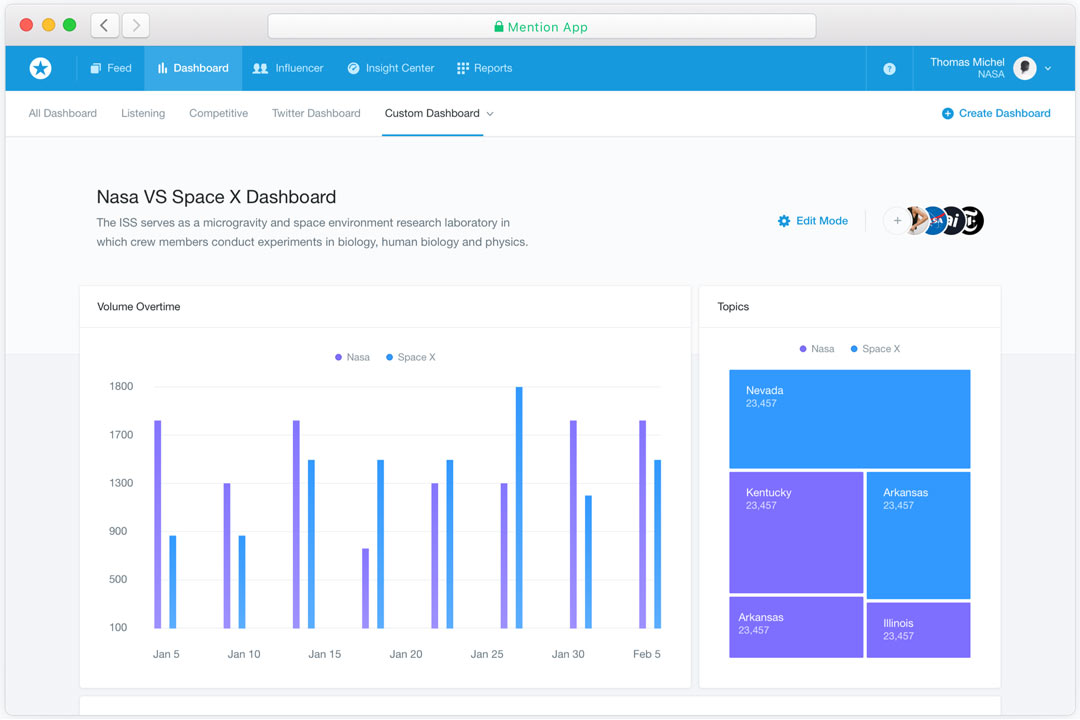This screenshot has height=720, width=1080.
Task: Click the Create Dashboard link
Action: [x=996, y=113]
